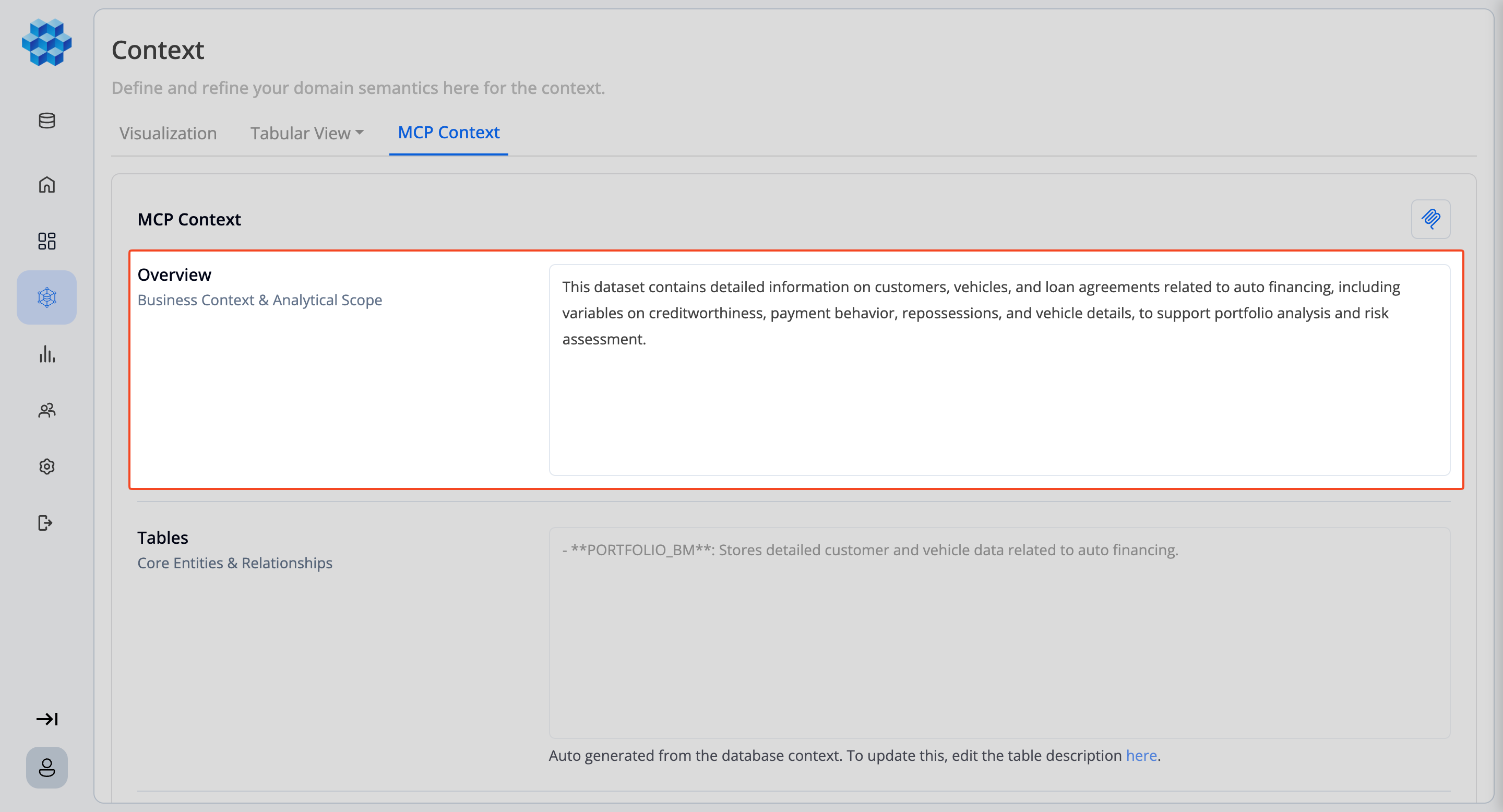Click the Business Context & Analytical Scope subtitle
1503x812 pixels.
[260, 300]
